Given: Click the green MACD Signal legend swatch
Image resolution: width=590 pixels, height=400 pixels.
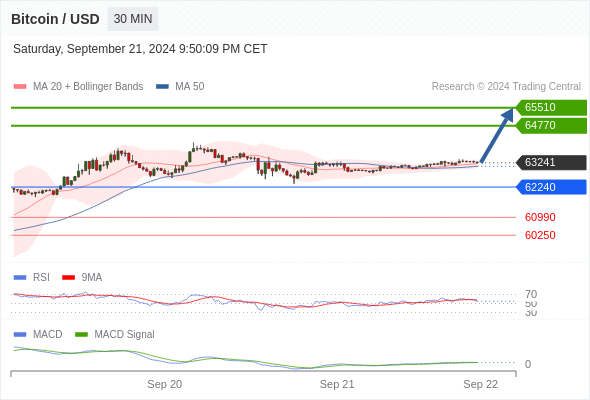Looking at the screenshot, I should (81, 335).
